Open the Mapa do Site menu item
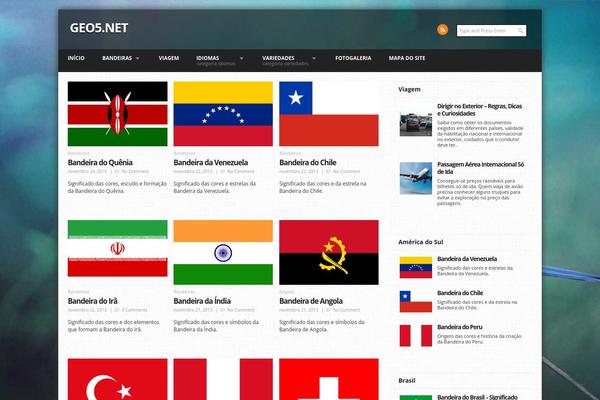The height and width of the screenshot is (400, 600). tap(407, 58)
